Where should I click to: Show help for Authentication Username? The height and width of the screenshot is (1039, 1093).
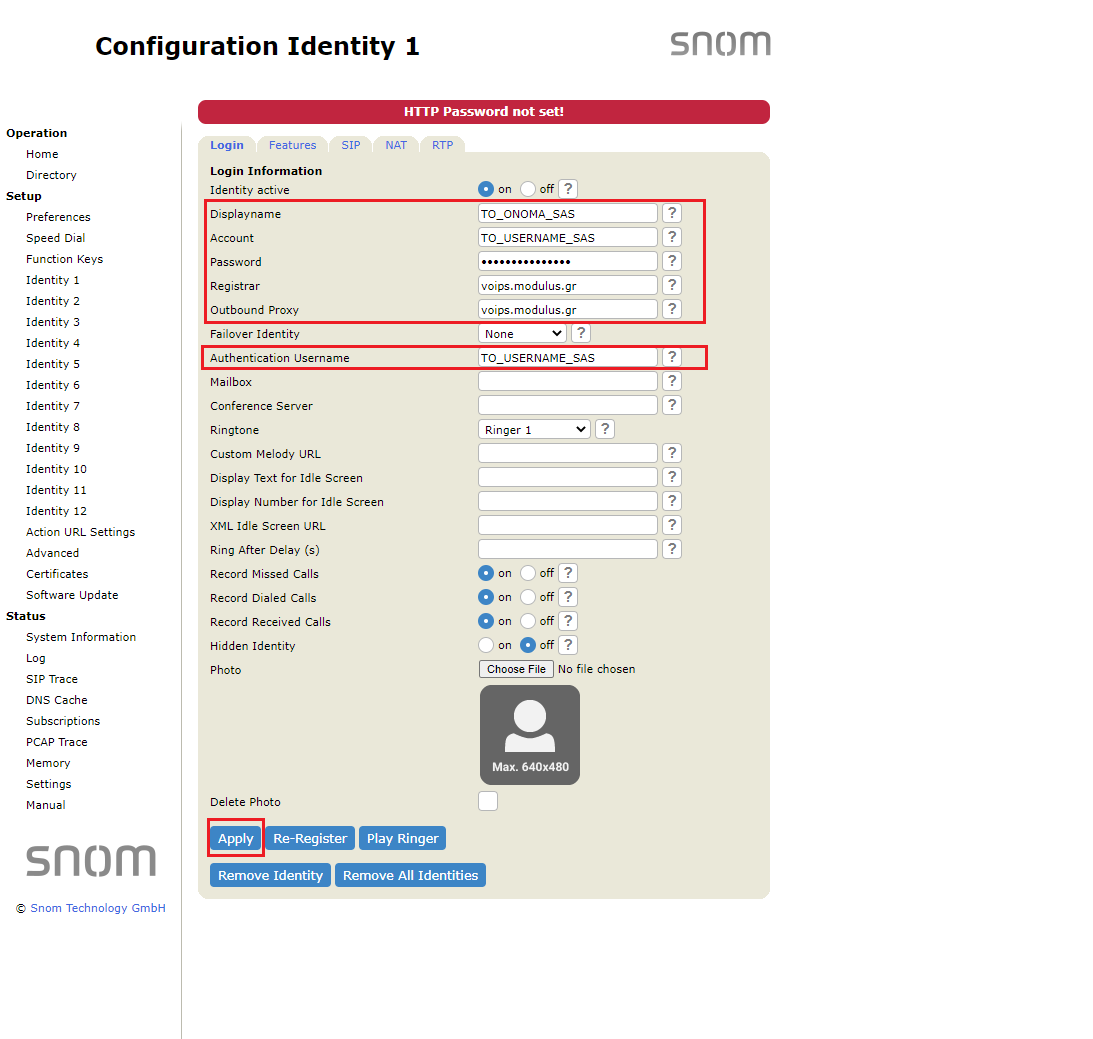point(672,357)
